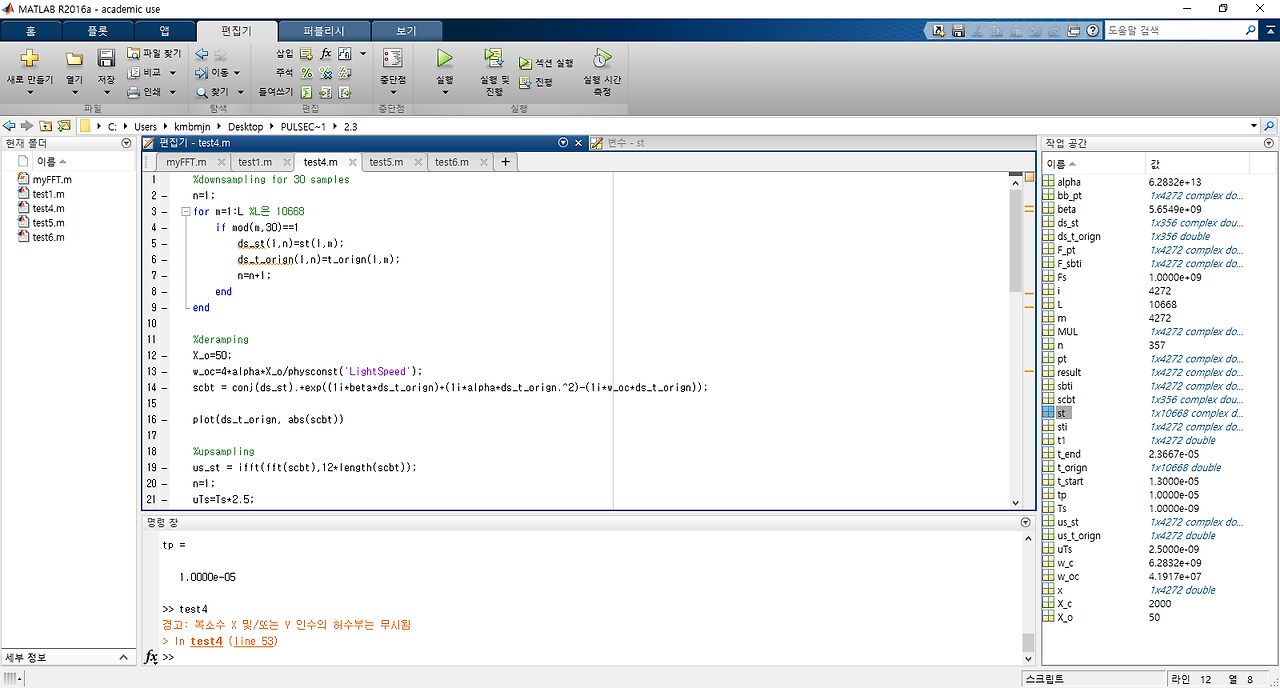The width and height of the screenshot is (1280, 688).
Task: Comment selected lines with the % icon
Action: 307,73
